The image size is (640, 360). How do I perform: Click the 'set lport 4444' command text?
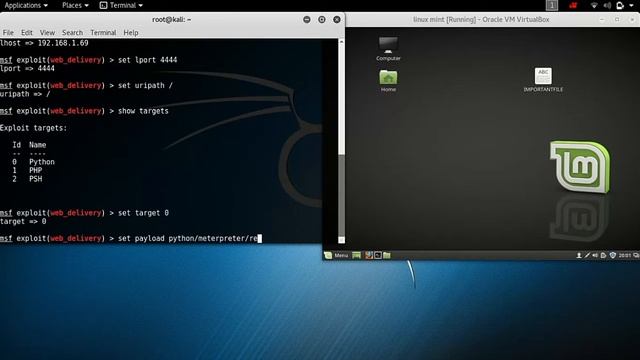pos(147,60)
